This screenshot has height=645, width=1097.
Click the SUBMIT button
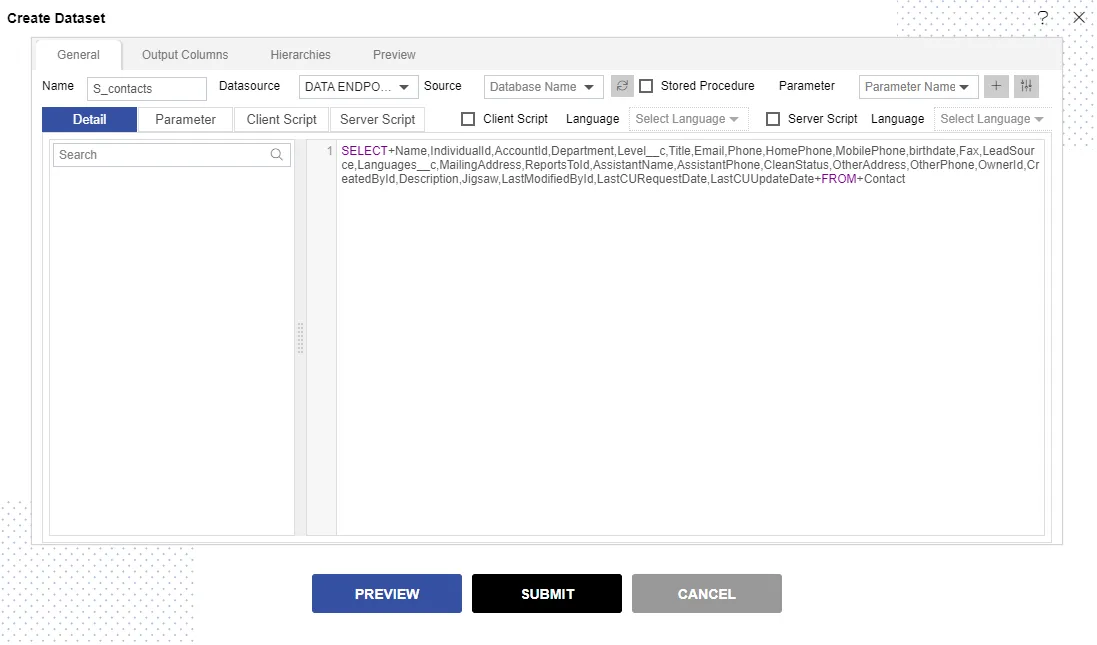[x=547, y=594]
